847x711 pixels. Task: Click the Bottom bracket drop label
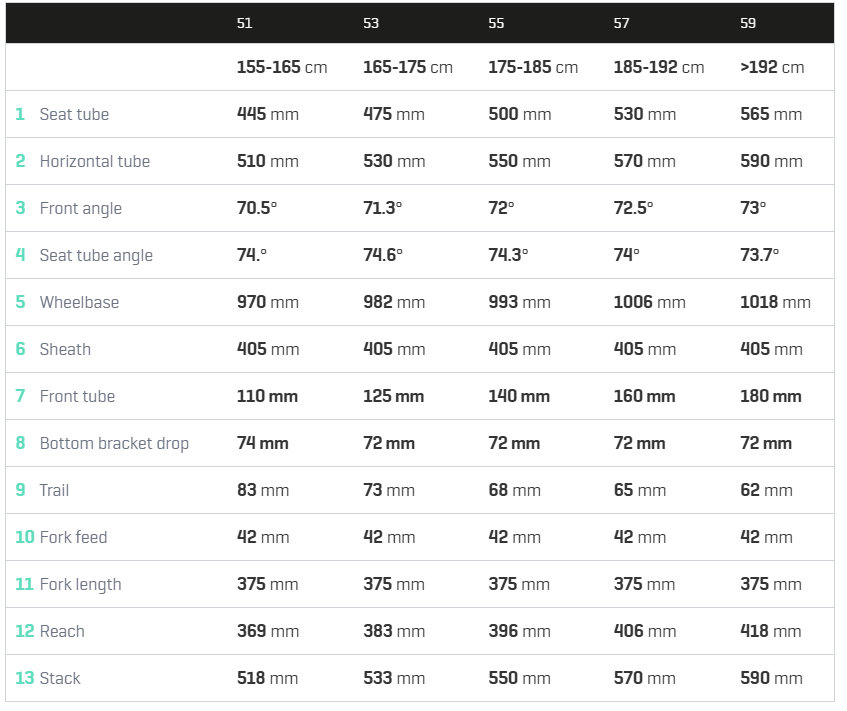115,443
